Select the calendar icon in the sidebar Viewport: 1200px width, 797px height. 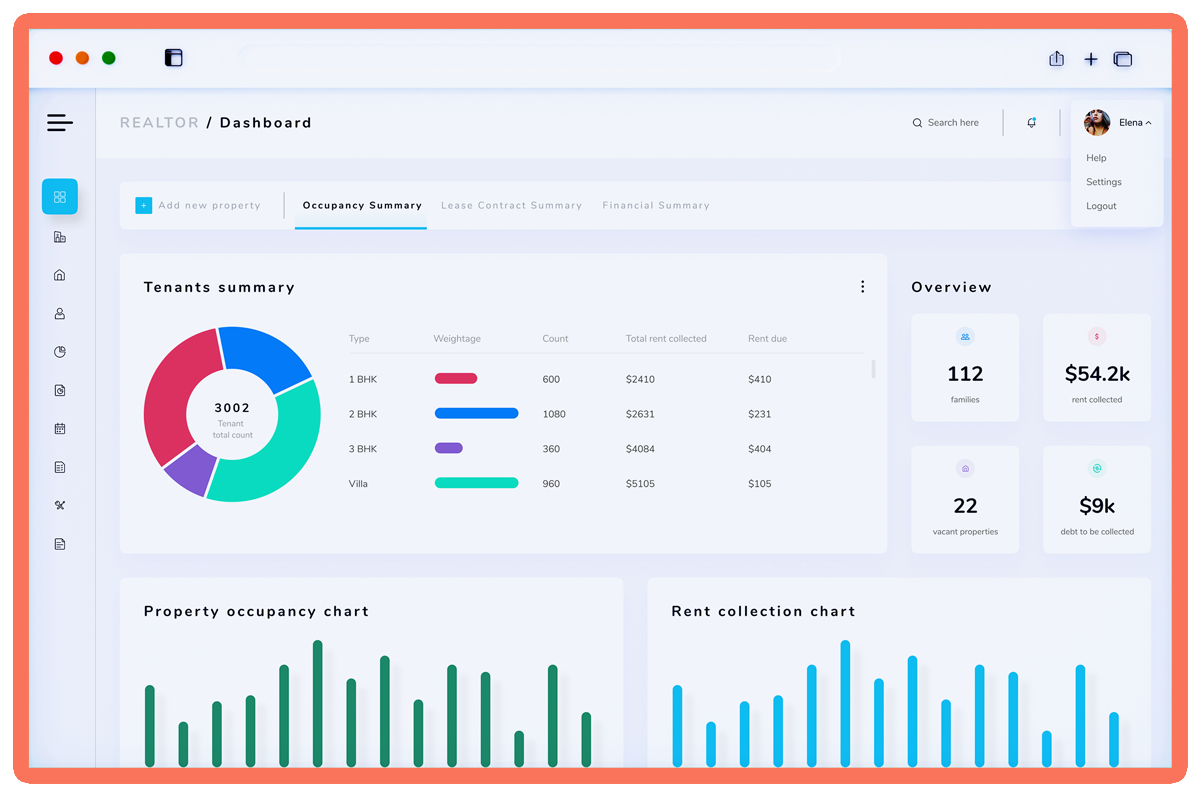(x=59, y=428)
